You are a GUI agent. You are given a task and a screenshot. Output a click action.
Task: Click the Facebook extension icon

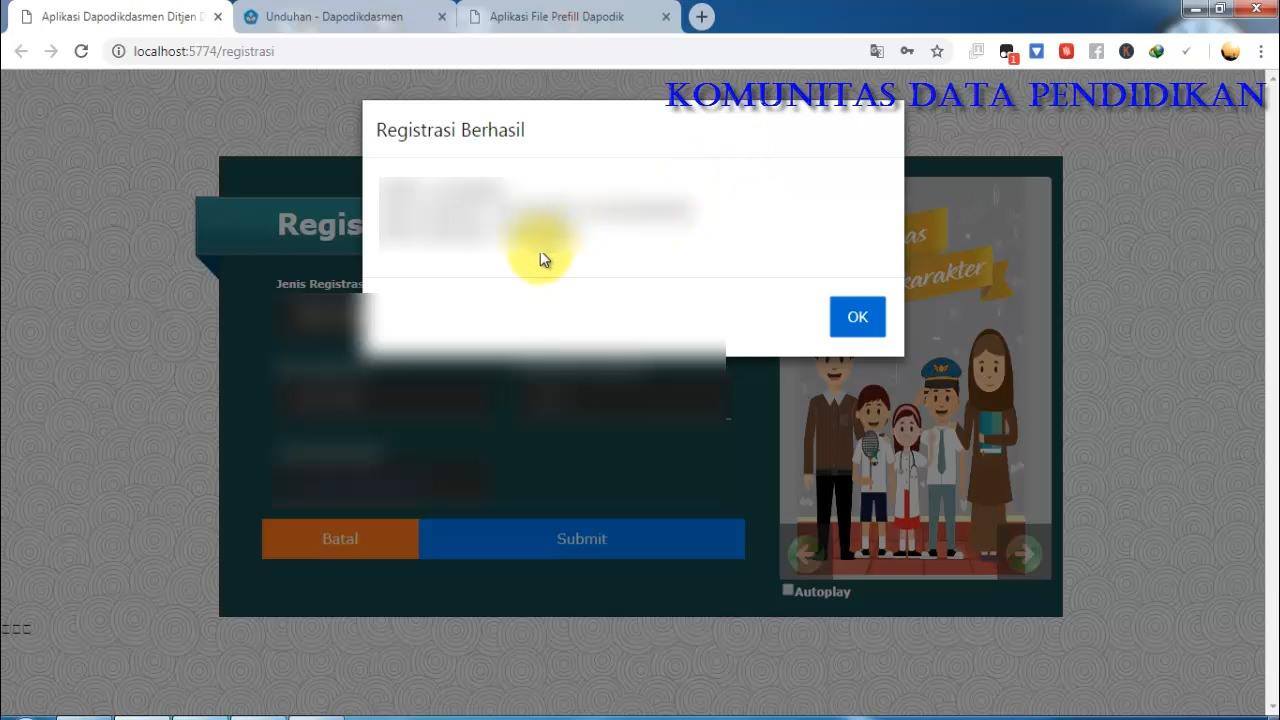tap(1097, 51)
